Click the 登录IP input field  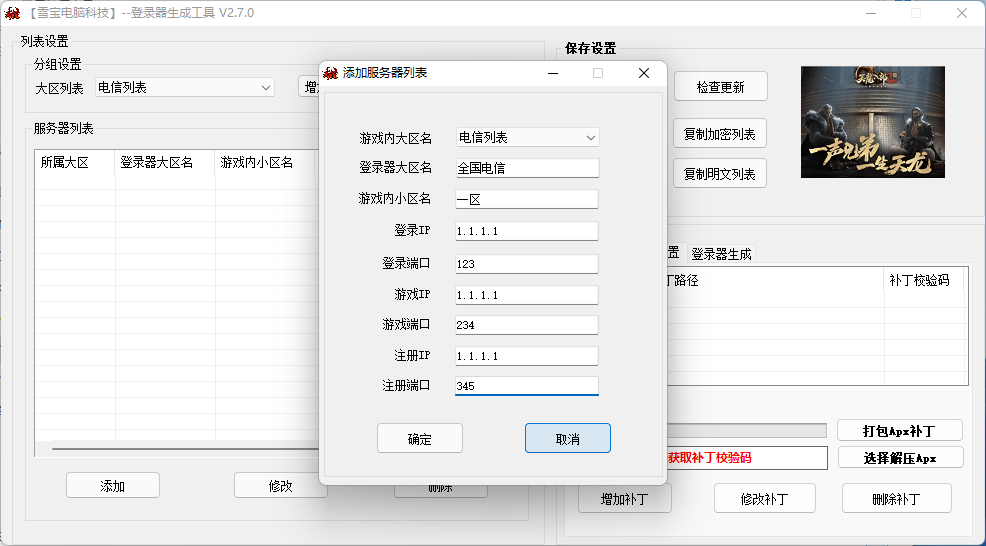pos(526,231)
